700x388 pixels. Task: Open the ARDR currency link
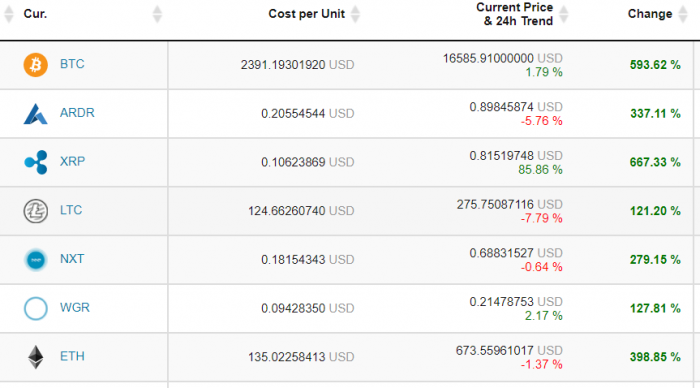tap(77, 113)
